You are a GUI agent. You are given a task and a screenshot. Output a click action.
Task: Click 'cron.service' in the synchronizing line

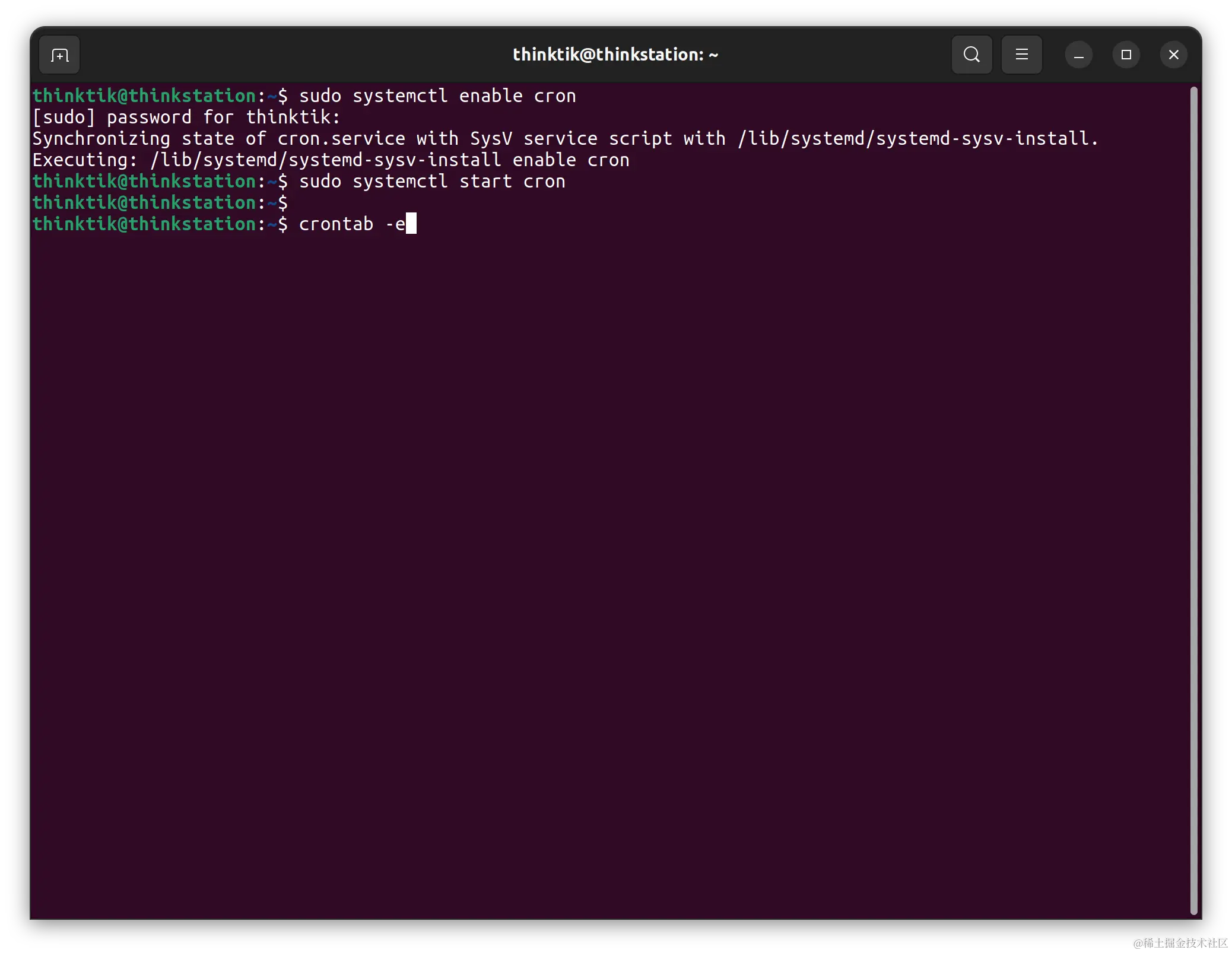341,139
